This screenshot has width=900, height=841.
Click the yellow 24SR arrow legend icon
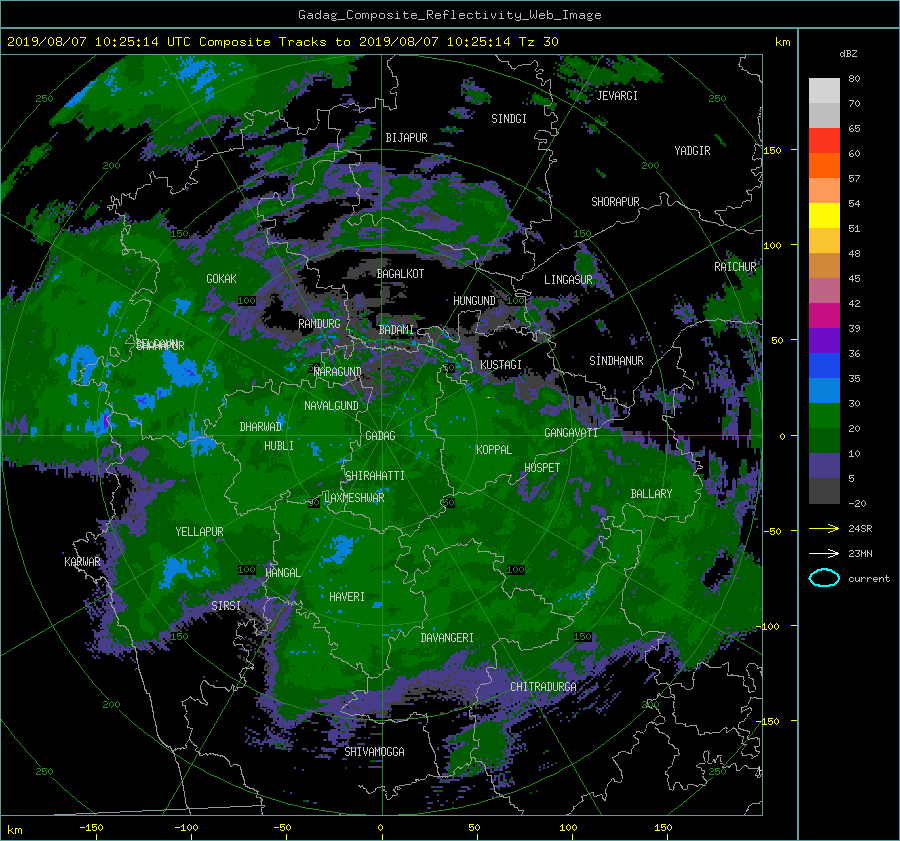(x=824, y=529)
